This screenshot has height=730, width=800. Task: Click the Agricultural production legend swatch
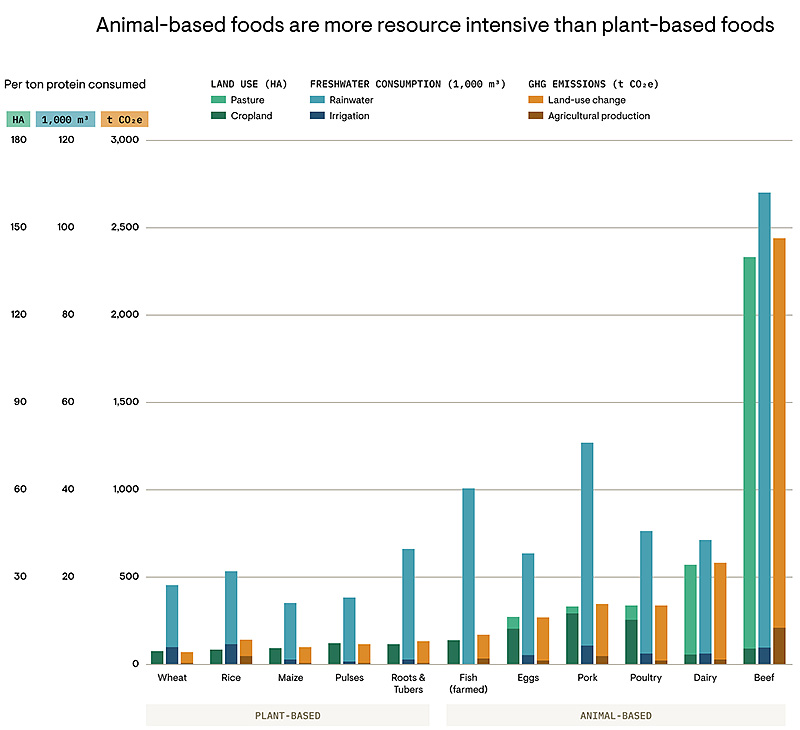(535, 116)
